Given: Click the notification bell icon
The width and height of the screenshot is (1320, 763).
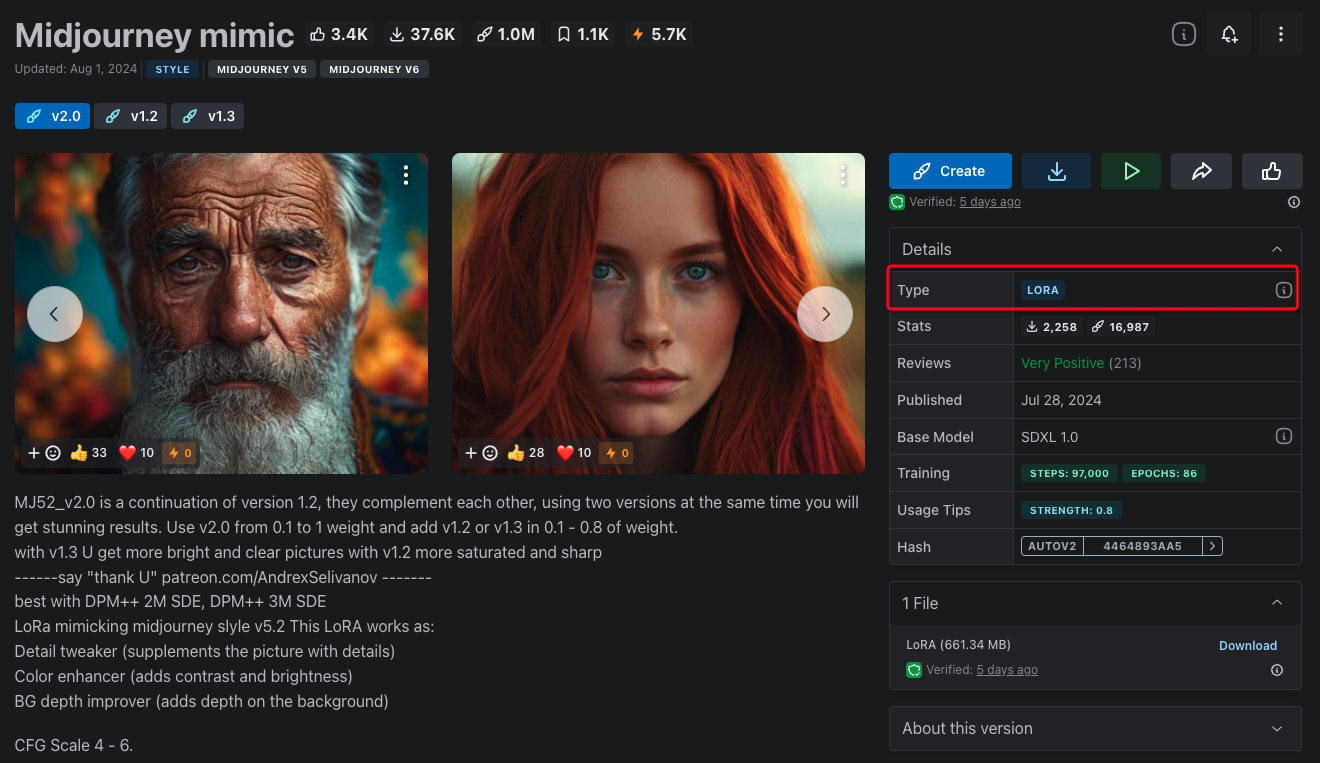Looking at the screenshot, I should 1229,35.
